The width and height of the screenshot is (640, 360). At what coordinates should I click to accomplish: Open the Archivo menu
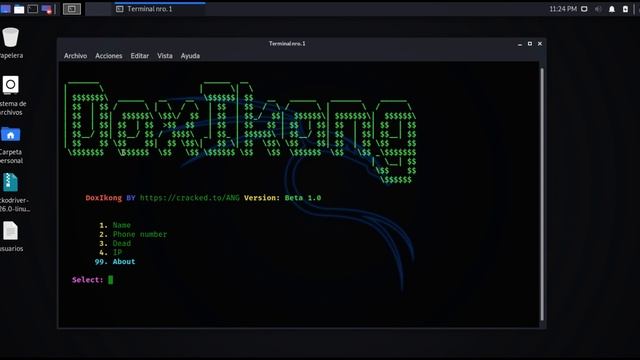[x=75, y=56]
